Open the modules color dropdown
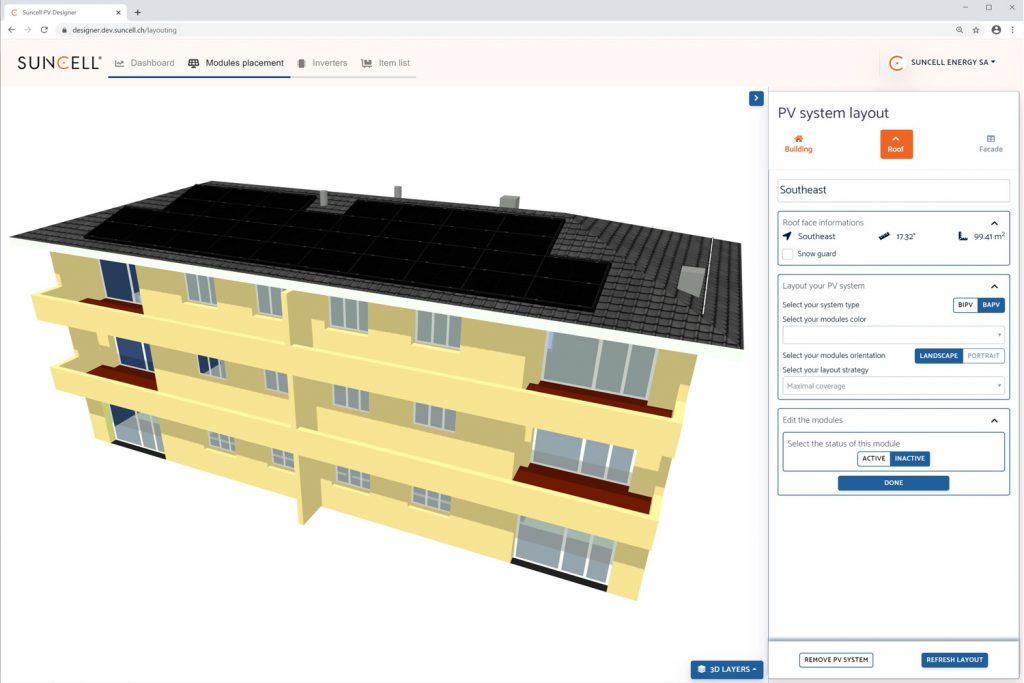This screenshot has width=1024, height=683. tap(893, 335)
